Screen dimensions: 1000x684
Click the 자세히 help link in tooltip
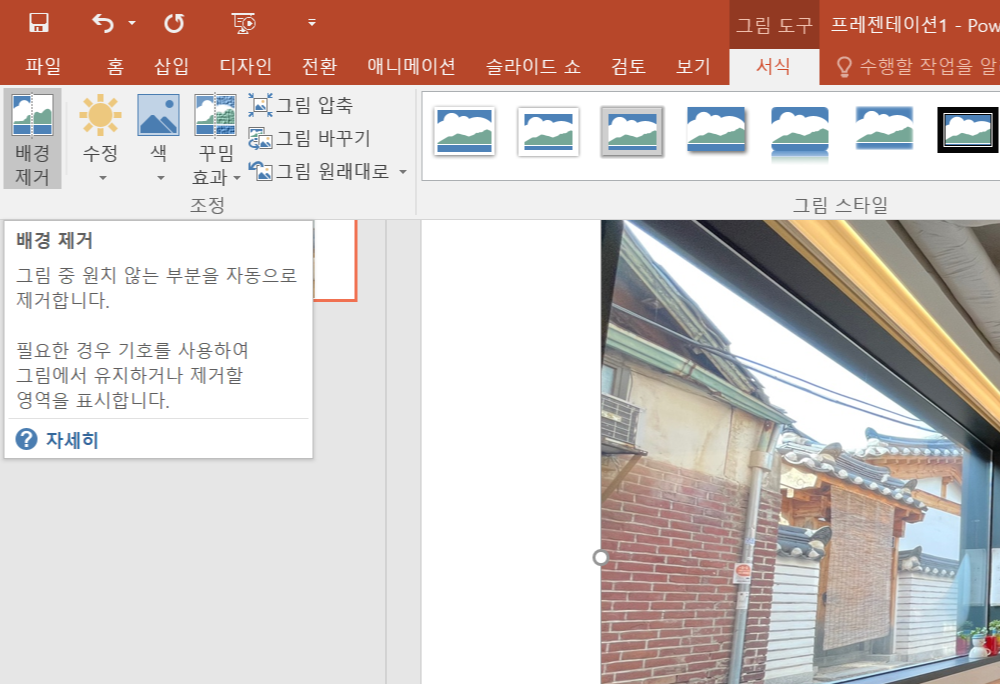click(72, 440)
